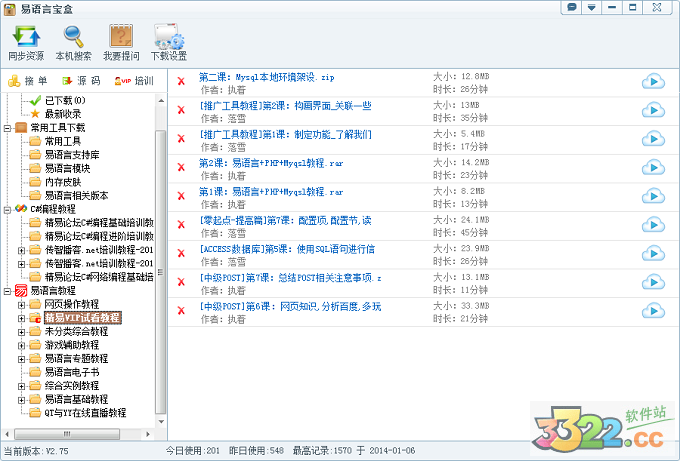This screenshot has height=461, width=680.
Task: Expand the 综合实例教程 folder
Action: [x=21, y=386]
